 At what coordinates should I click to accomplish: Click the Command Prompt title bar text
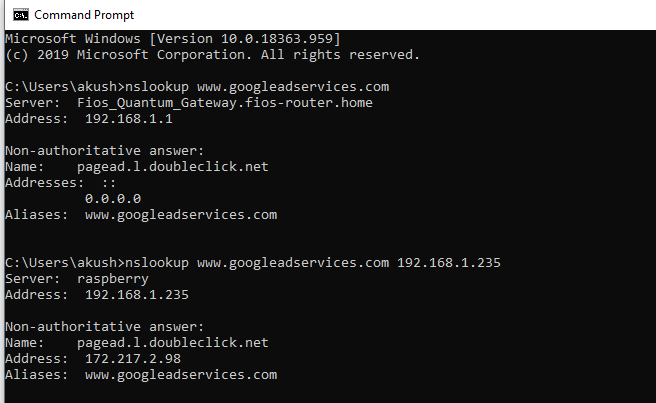[x=83, y=15]
